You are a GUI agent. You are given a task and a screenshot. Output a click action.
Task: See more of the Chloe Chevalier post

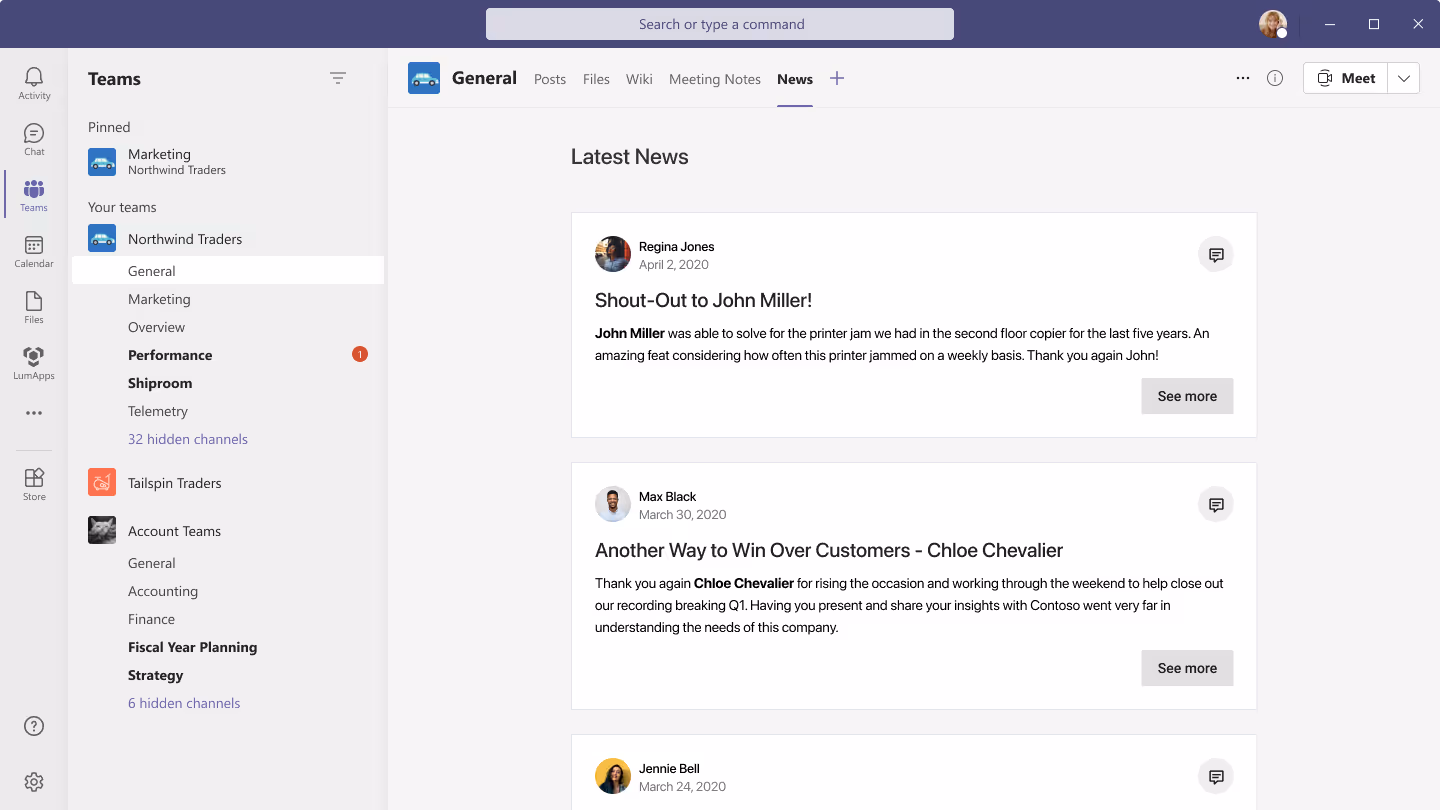pos(1187,668)
